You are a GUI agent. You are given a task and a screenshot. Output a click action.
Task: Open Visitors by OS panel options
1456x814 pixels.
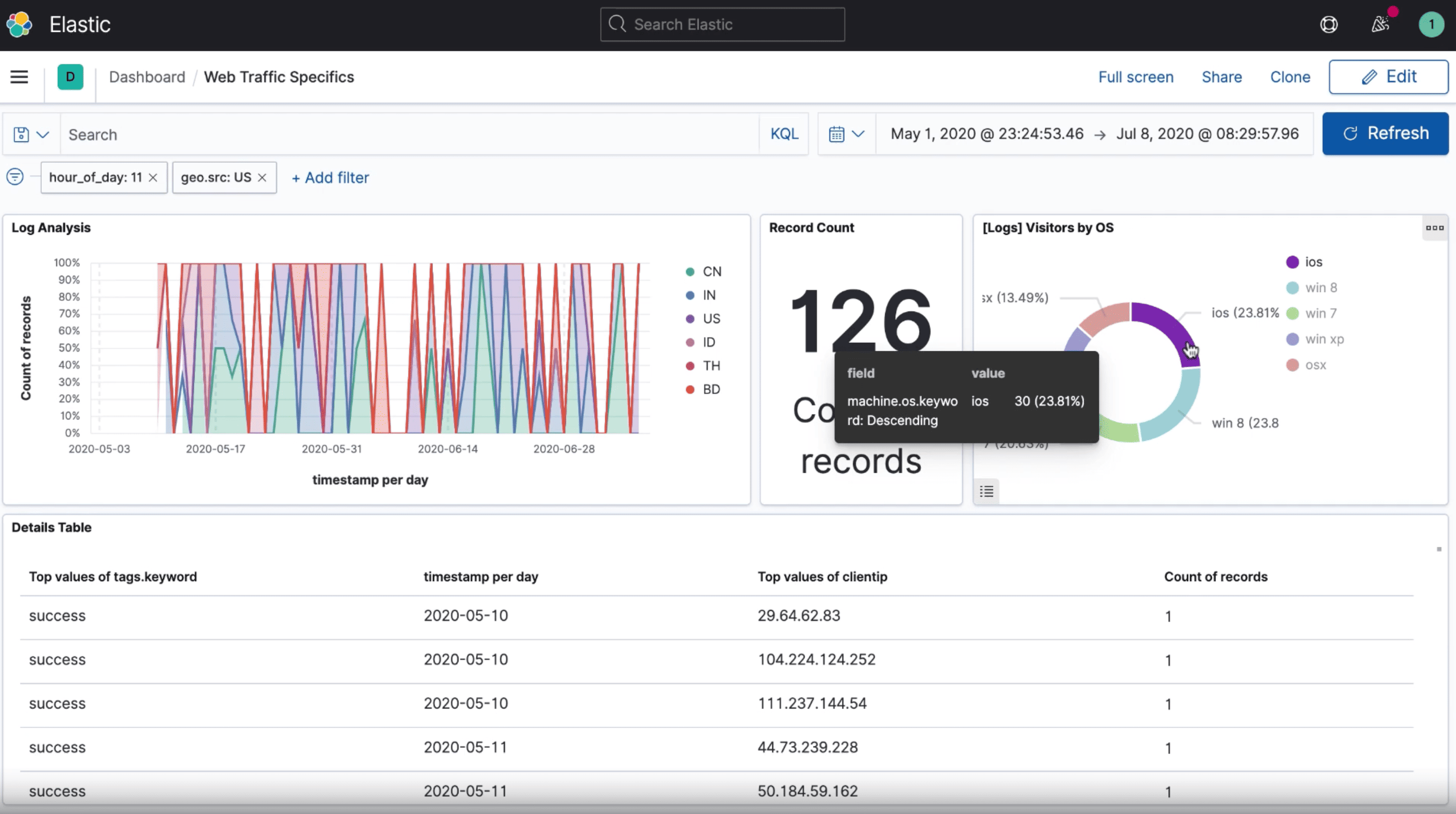tap(1435, 228)
